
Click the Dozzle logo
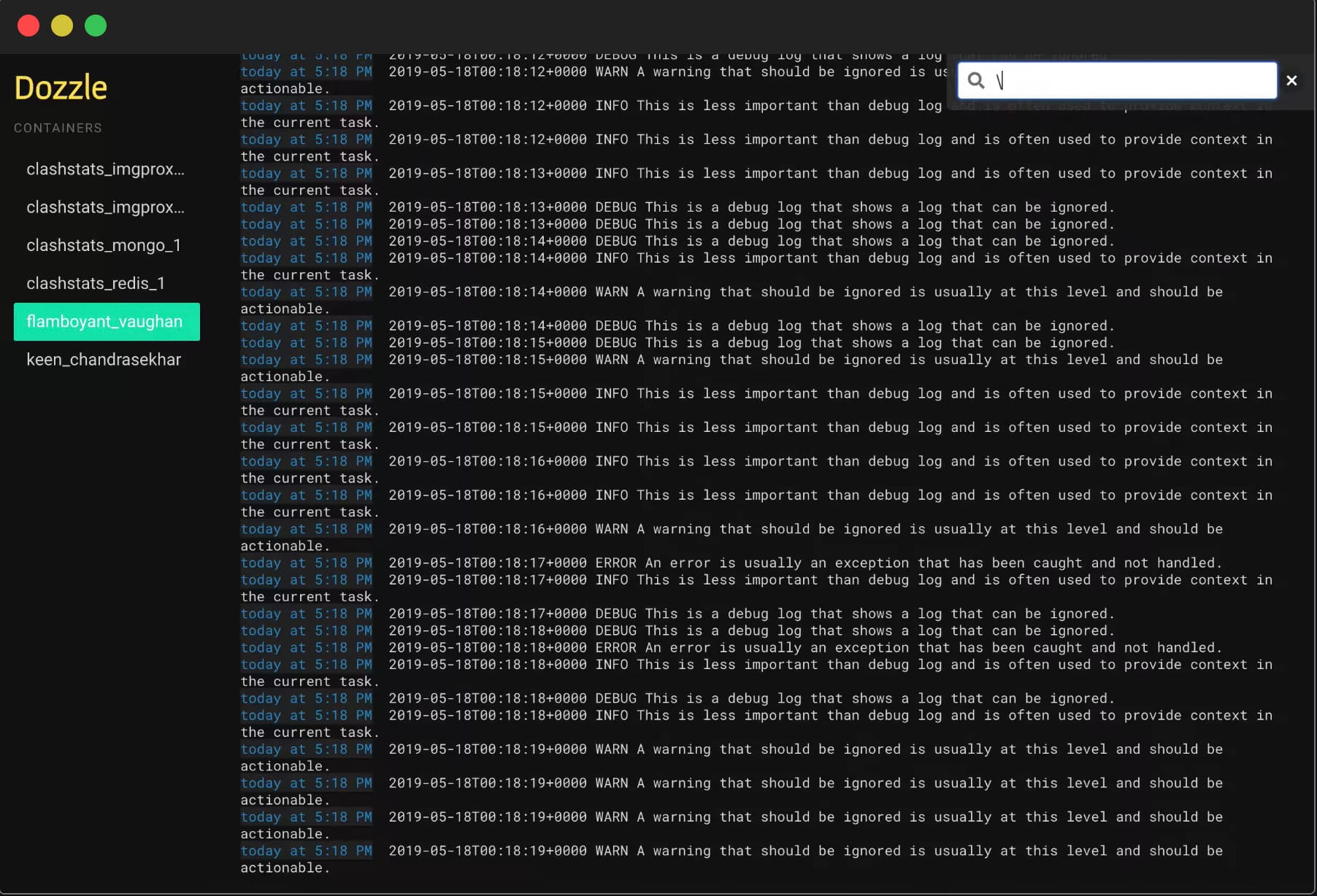(x=61, y=88)
